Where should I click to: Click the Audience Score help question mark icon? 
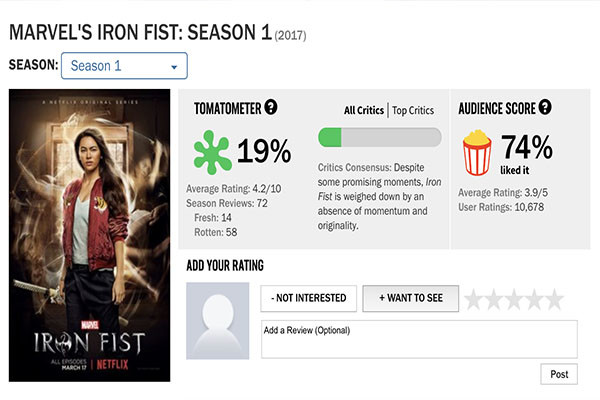(545, 107)
